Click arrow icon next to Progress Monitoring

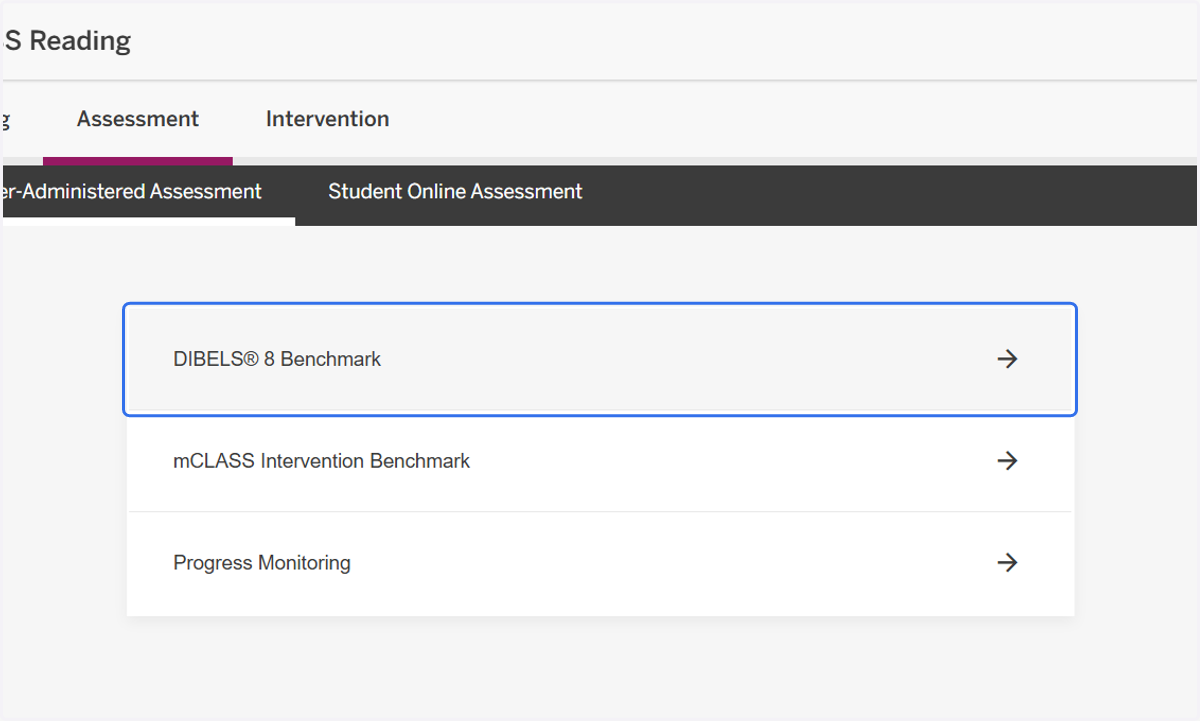[1008, 563]
